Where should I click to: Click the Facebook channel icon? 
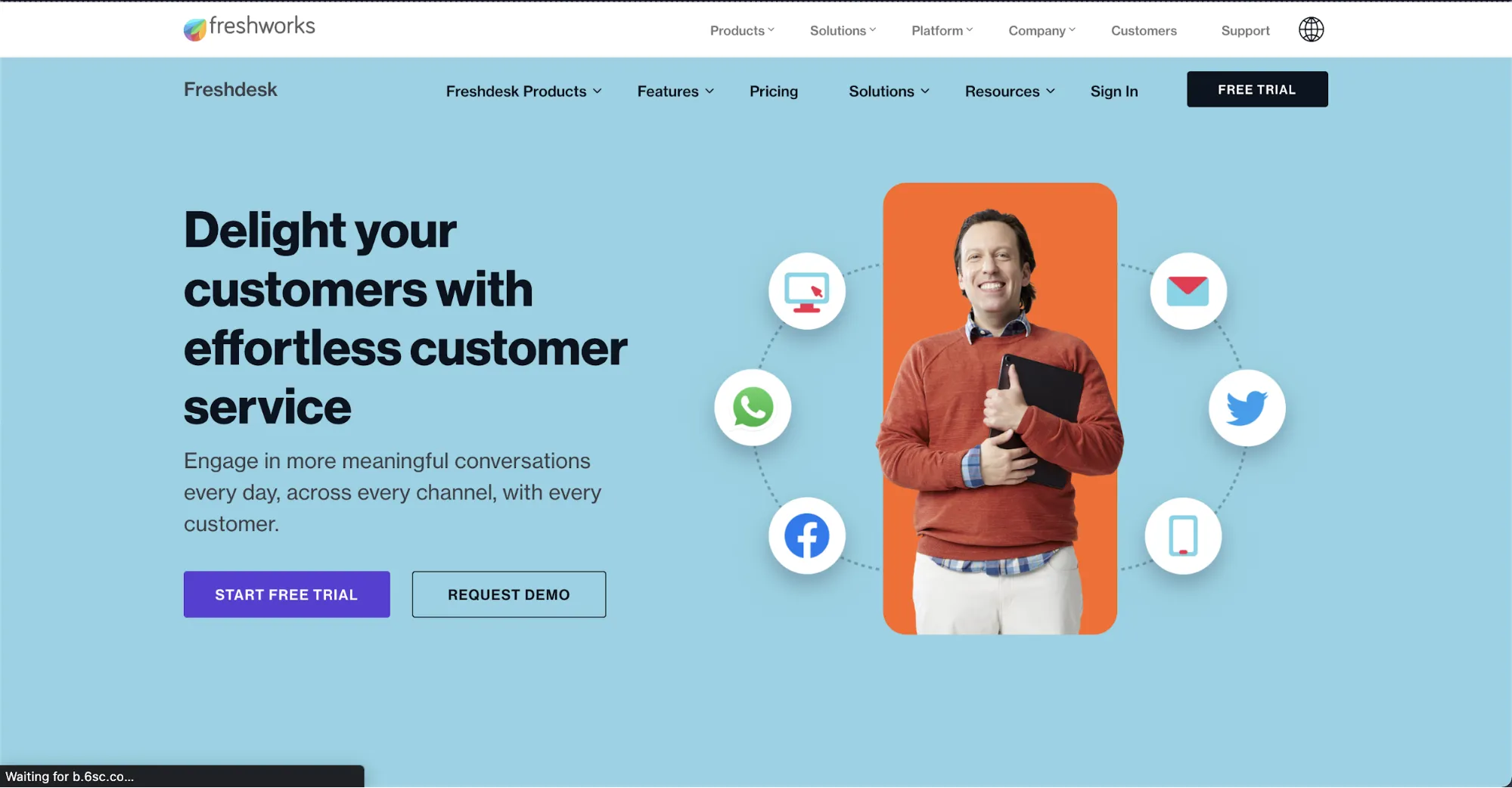[807, 535]
